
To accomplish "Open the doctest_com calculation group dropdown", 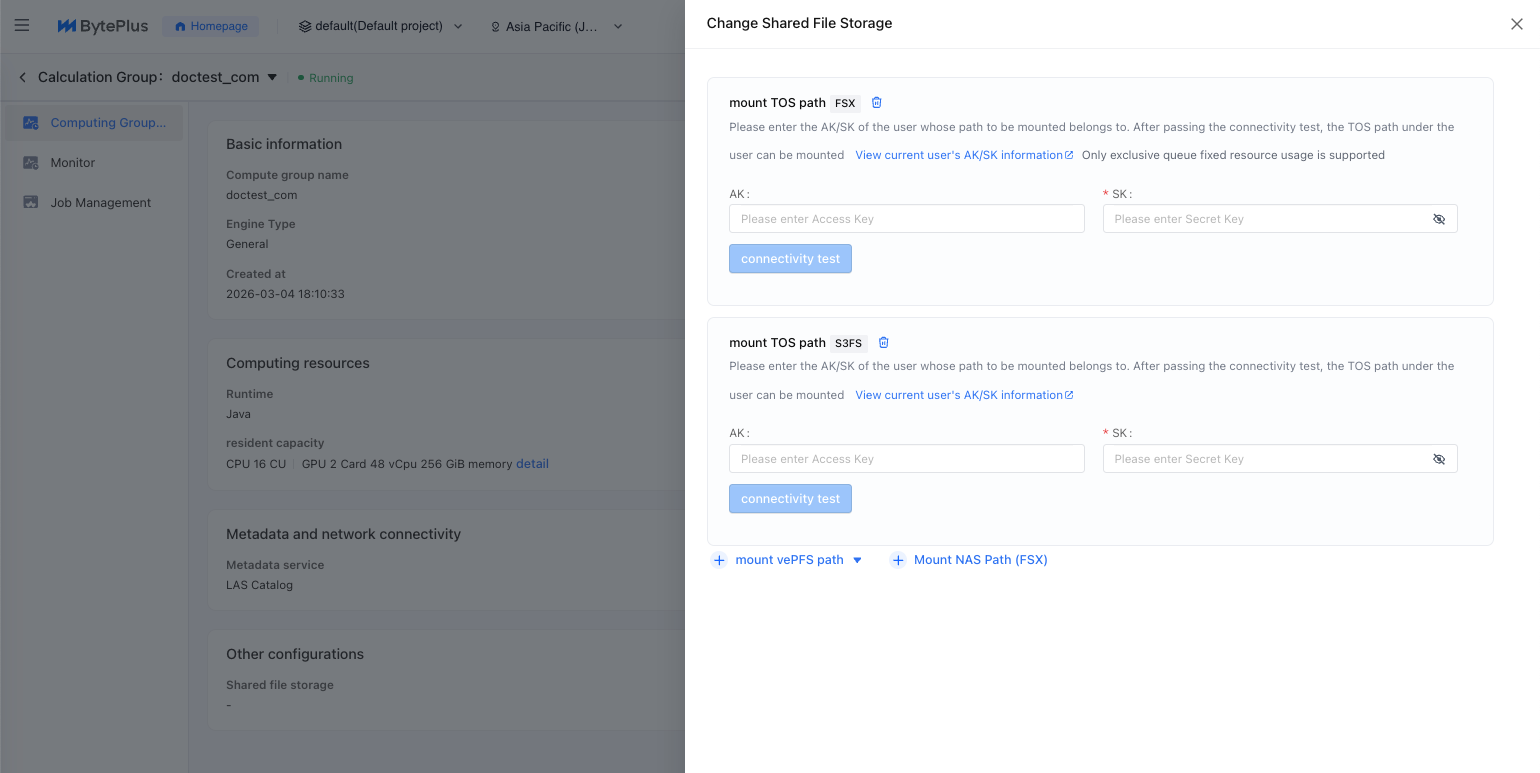I will click(272, 78).
